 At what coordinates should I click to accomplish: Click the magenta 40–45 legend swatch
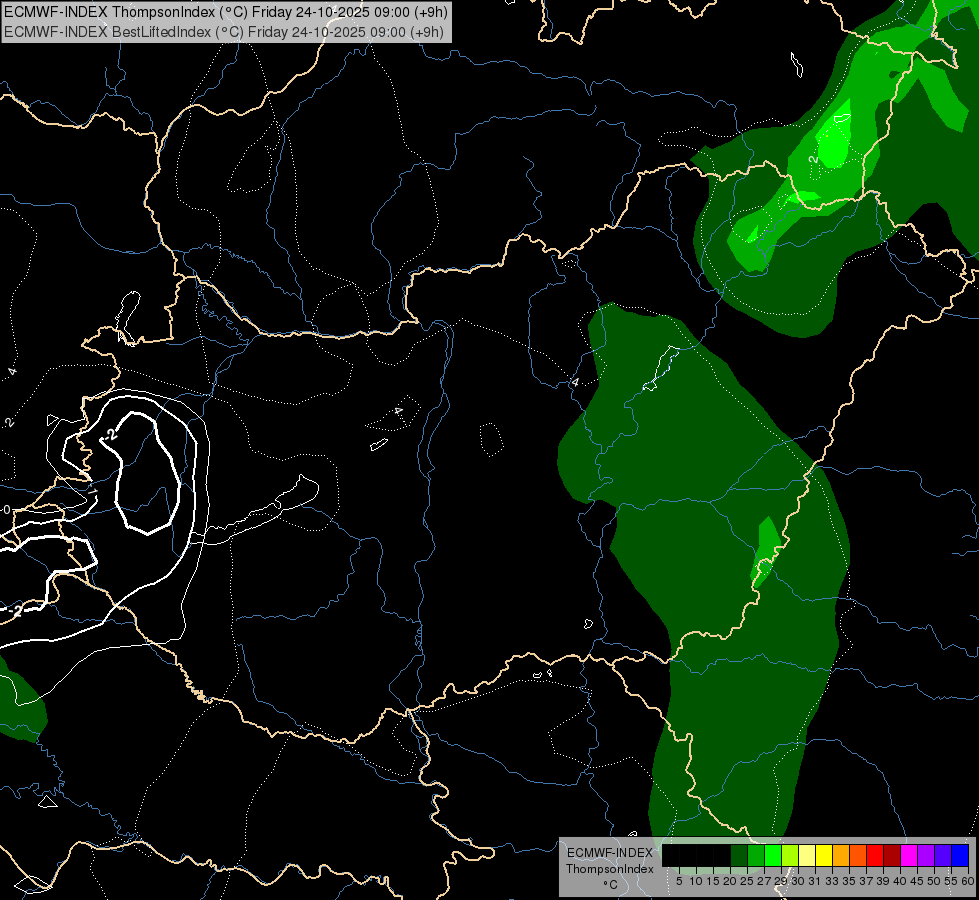(x=910, y=855)
